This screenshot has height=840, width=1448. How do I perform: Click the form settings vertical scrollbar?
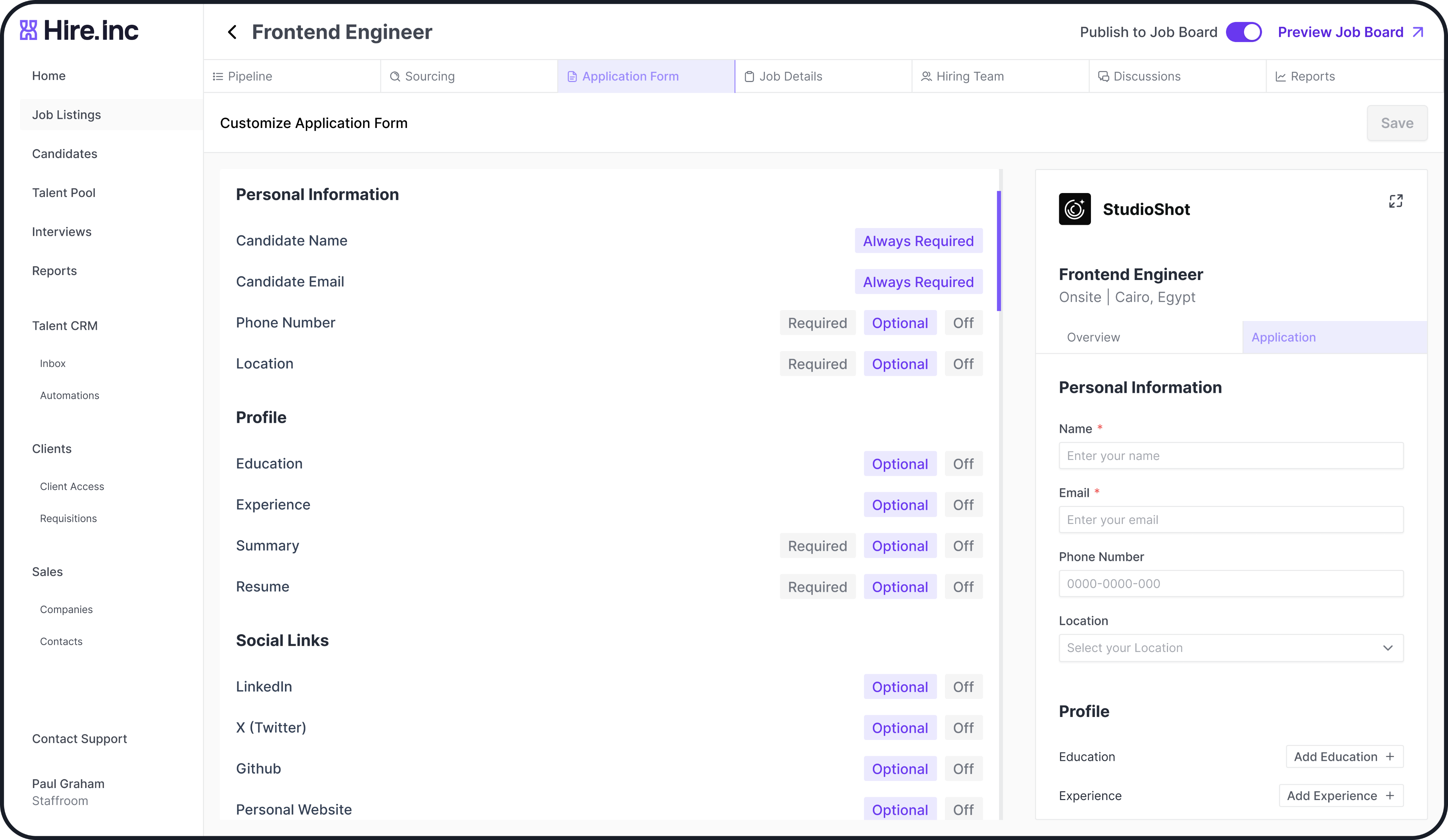tap(999, 251)
